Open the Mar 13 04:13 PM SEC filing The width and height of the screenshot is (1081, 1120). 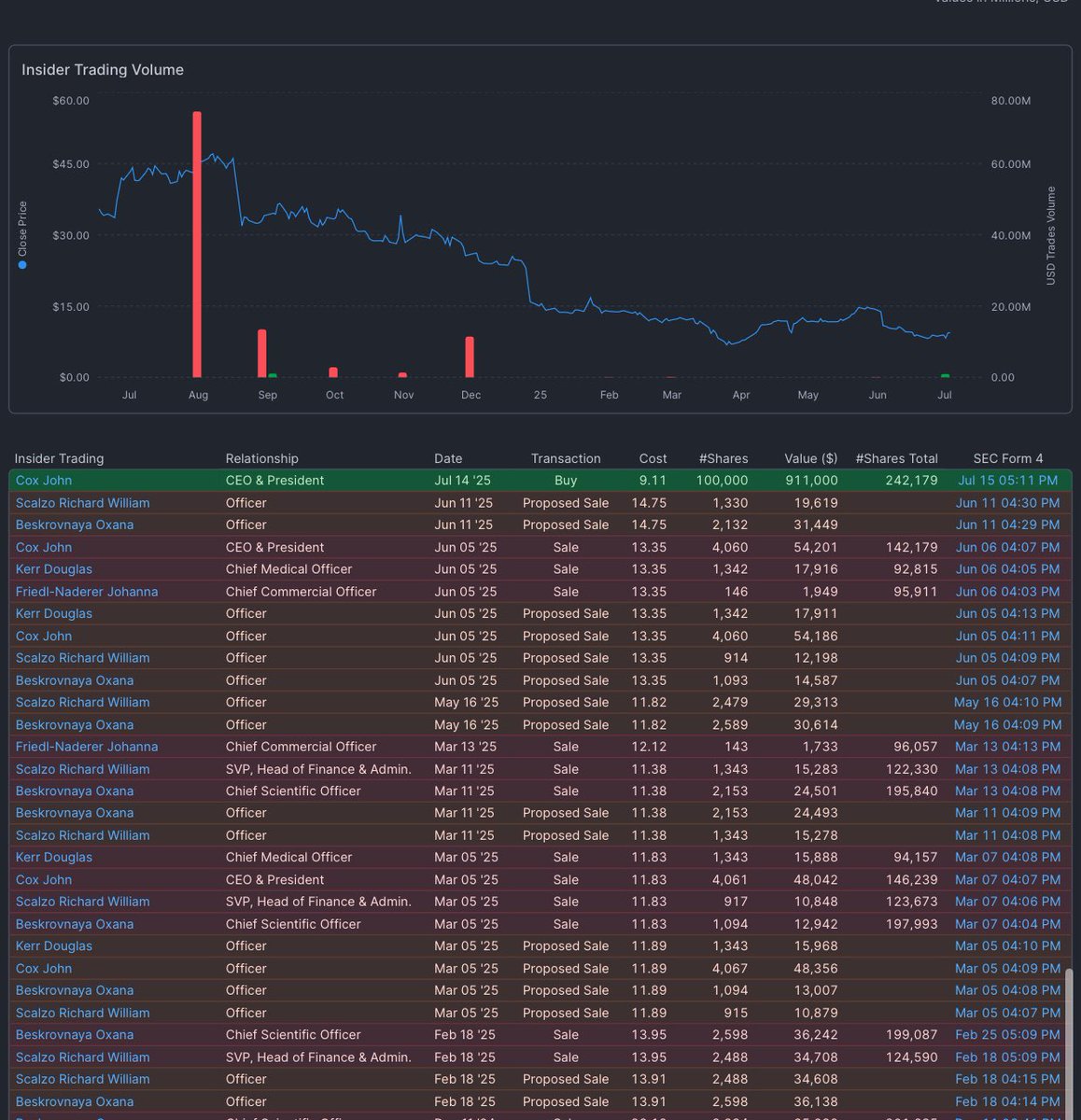[x=1008, y=747]
